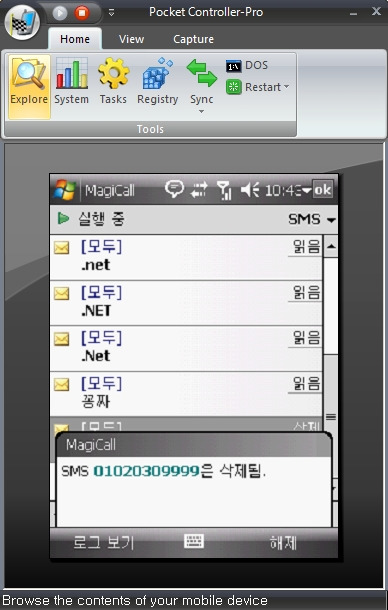The image size is (388, 610).
Task: Click the red stop button in title bar
Action: pos(82,13)
